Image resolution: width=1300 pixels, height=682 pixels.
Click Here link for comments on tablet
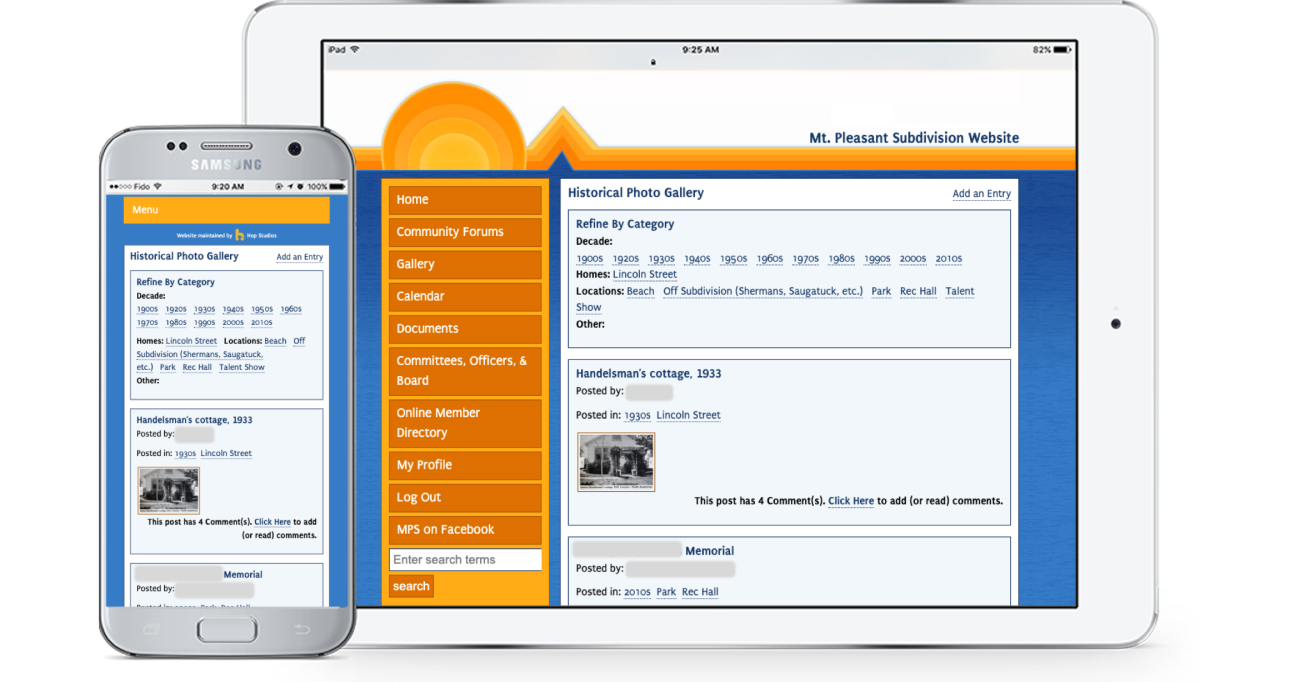tap(850, 501)
